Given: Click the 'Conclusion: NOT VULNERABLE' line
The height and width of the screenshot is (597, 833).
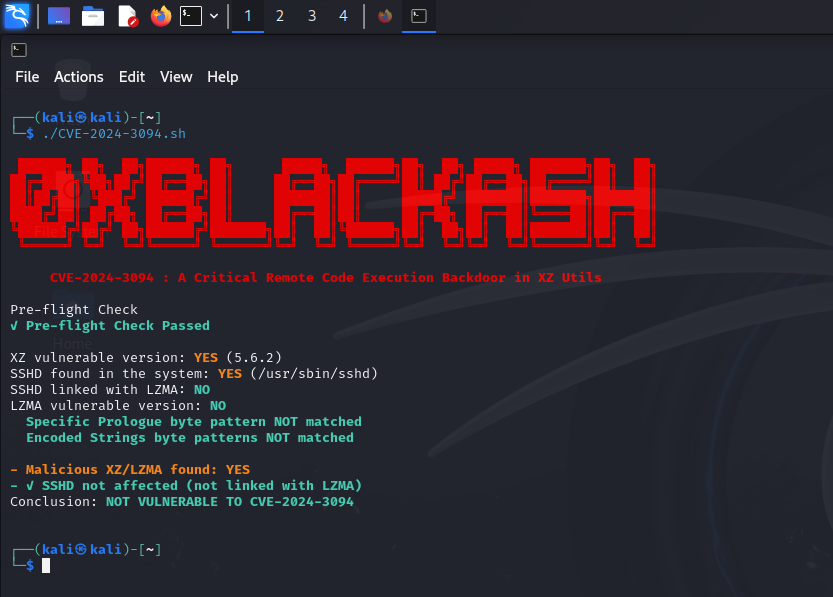Looking at the screenshot, I should [182, 501].
